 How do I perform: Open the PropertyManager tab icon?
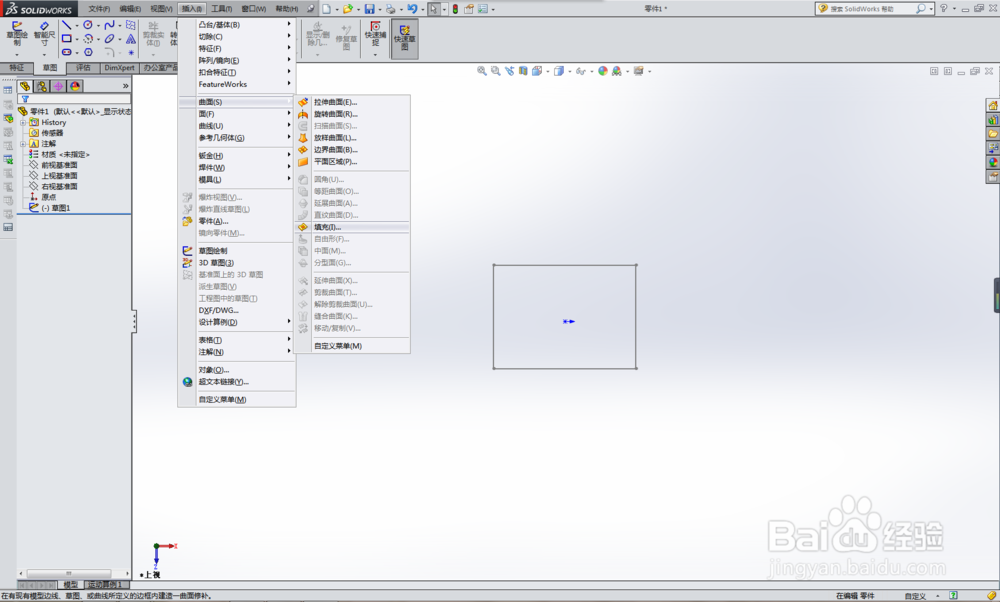[41, 85]
